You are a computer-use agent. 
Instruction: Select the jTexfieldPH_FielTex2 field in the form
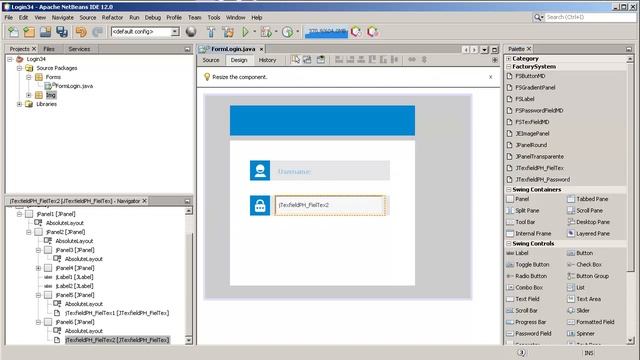(330, 205)
